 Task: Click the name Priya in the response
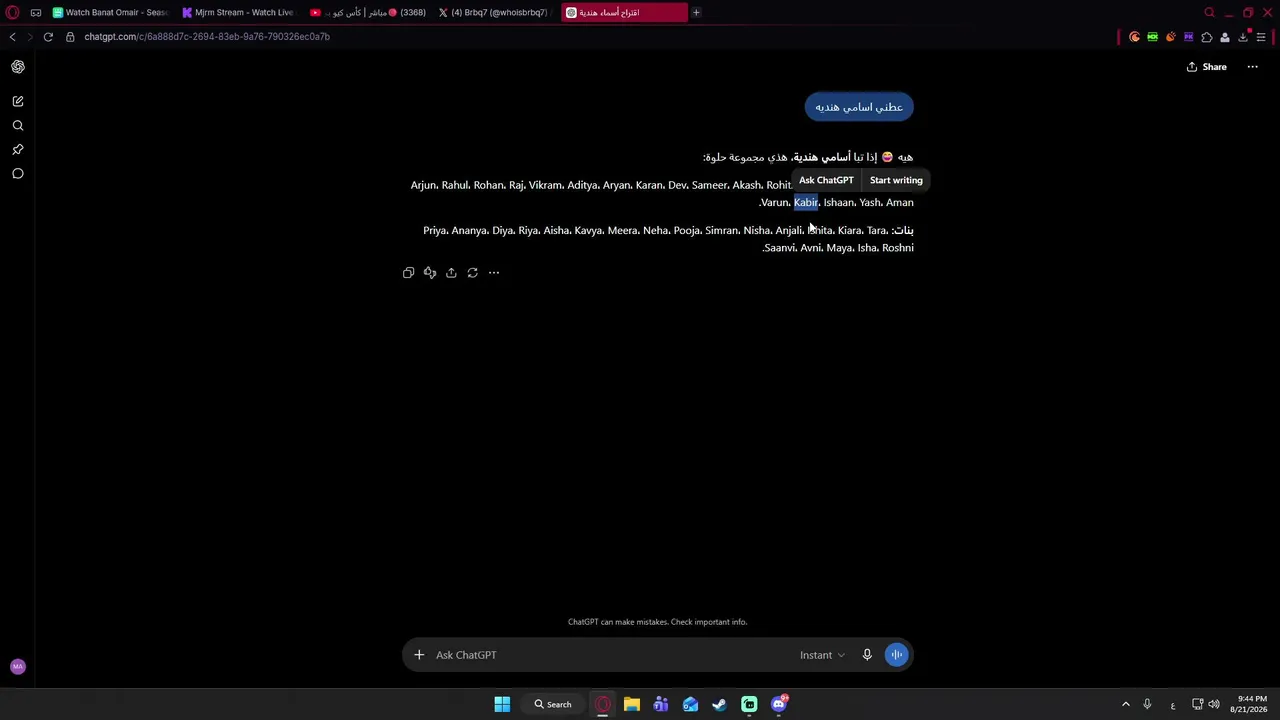tap(434, 230)
